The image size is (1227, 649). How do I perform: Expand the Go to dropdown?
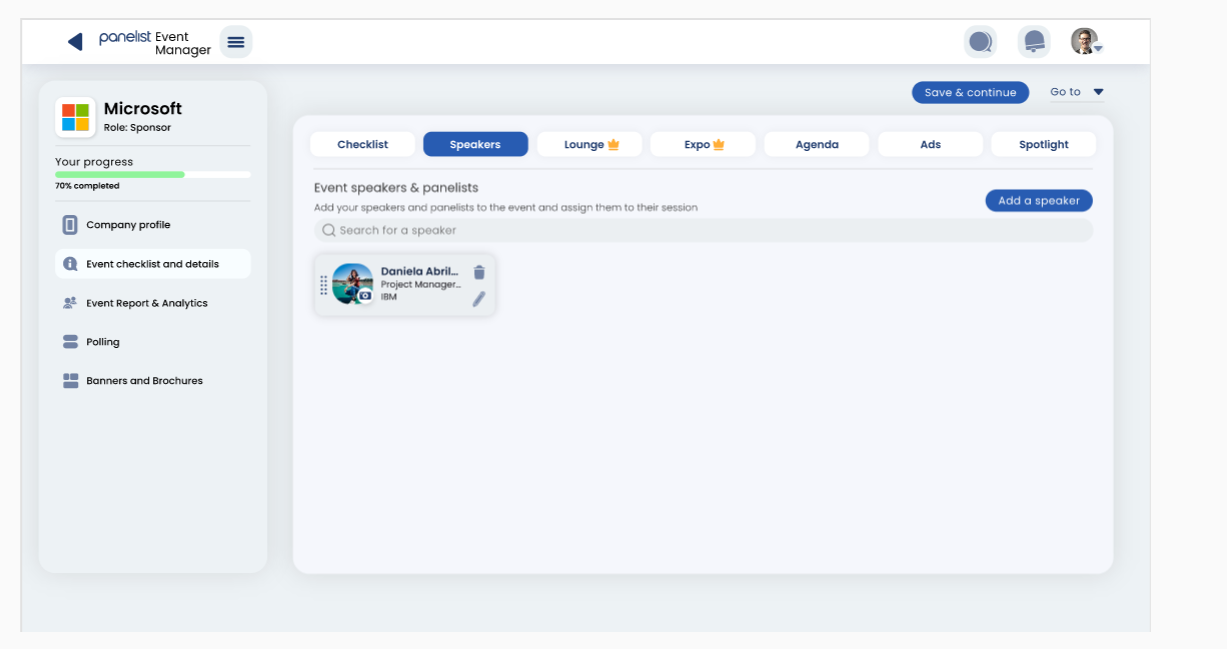point(1077,92)
